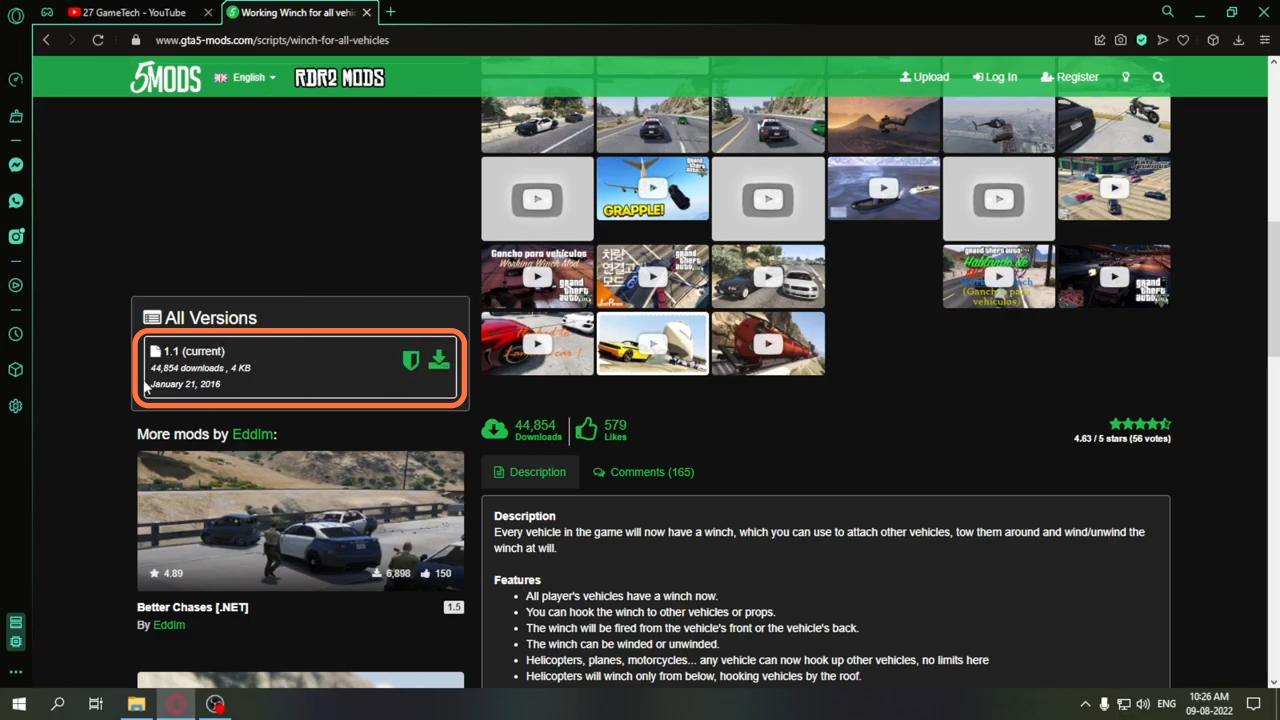Image resolution: width=1280 pixels, height=720 pixels.
Task: Open Opera GX main menu logo
Action: tap(16, 15)
